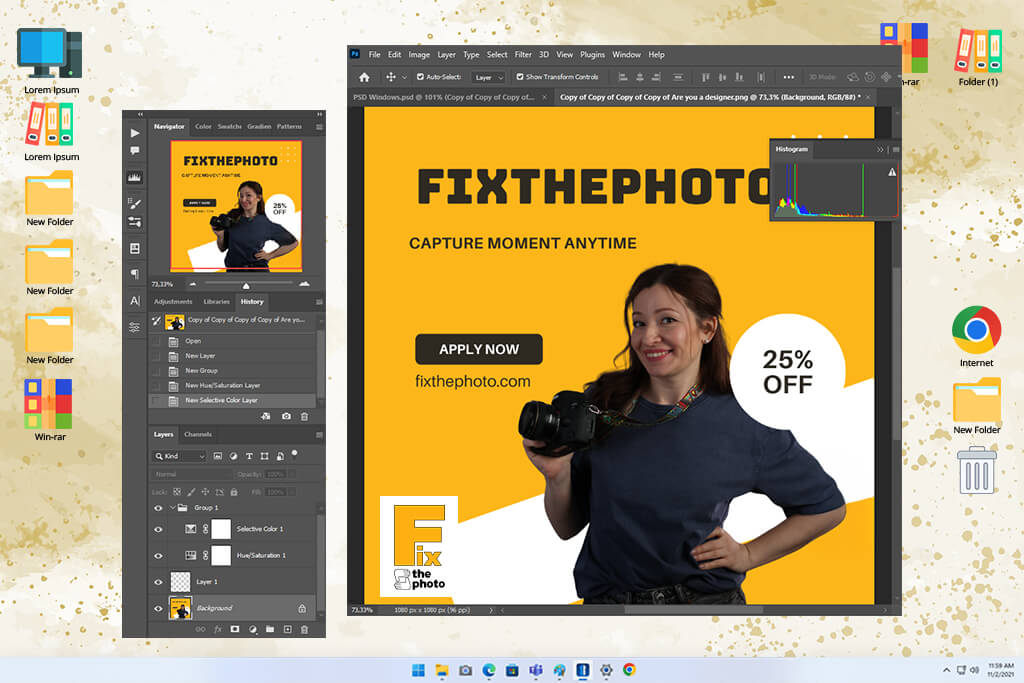The height and width of the screenshot is (683, 1024).
Task: Hide Layer 1 using its eye icon
Action: point(158,582)
